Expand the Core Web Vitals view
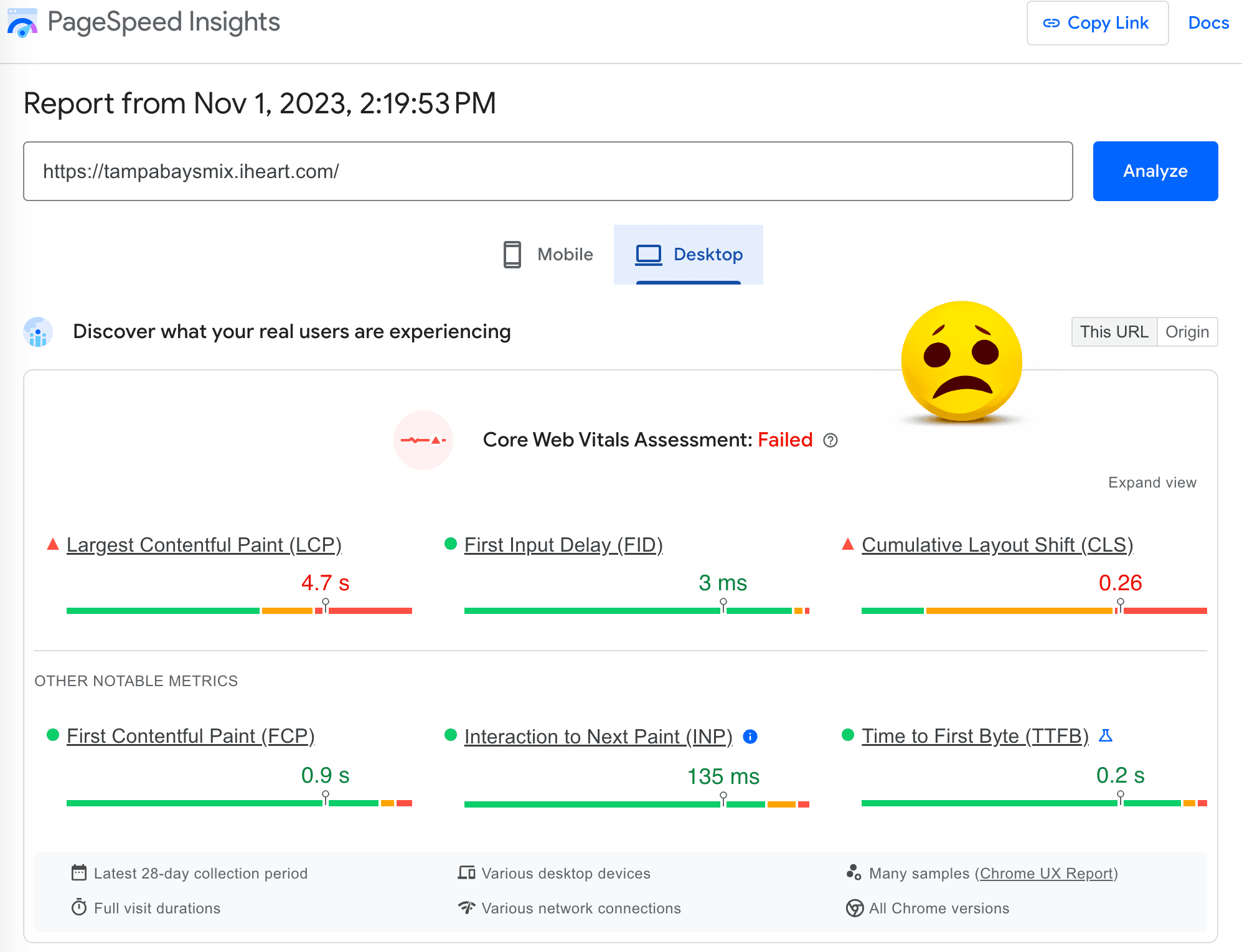1242x952 pixels. 1152,482
